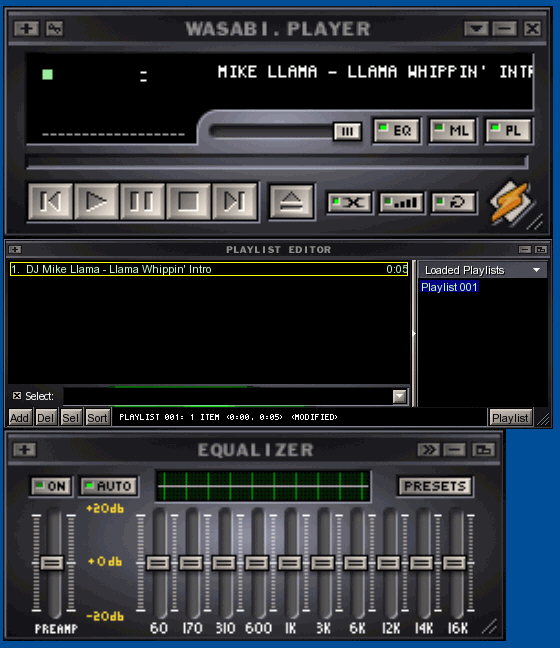Click the 16K band slider handle
Screen dimensions: 560x648
(455, 563)
